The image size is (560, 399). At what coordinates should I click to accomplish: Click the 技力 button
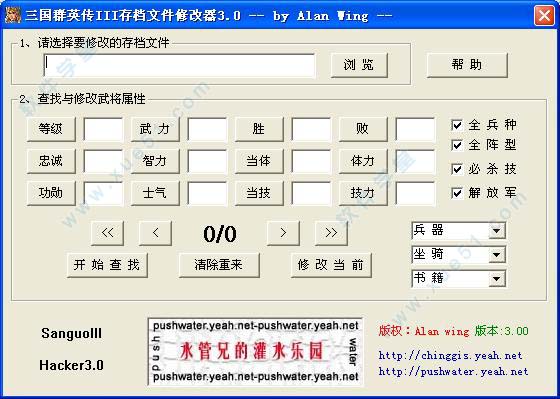[363, 193]
